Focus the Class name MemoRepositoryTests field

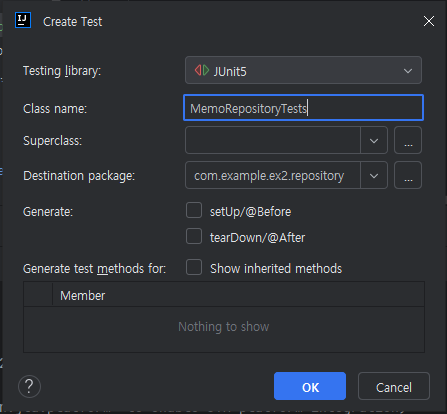pos(303,108)
